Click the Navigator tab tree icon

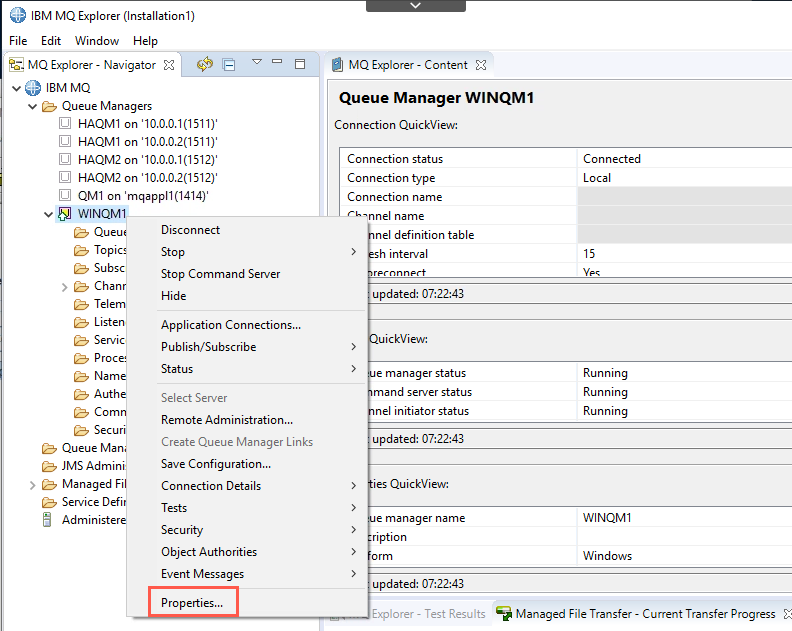point(16,65)
